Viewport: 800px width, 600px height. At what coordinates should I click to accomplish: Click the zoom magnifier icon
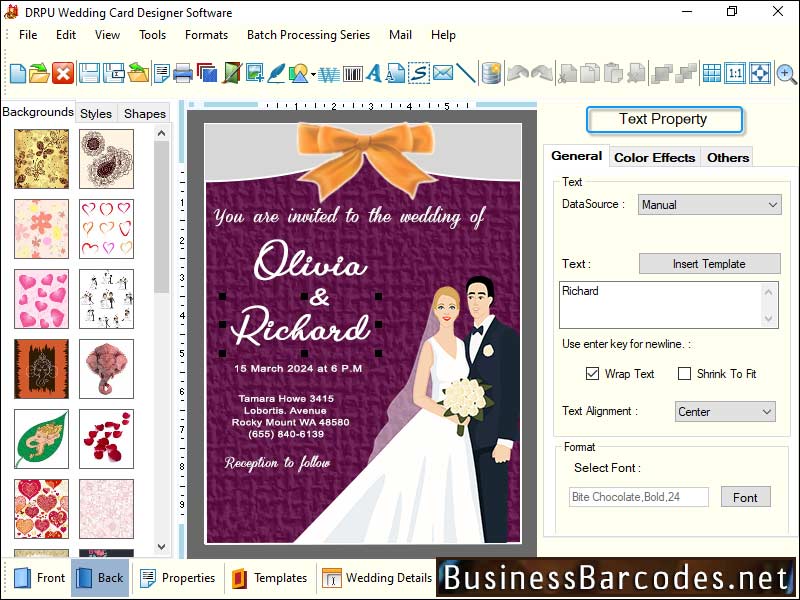click(x=786, y=72)
